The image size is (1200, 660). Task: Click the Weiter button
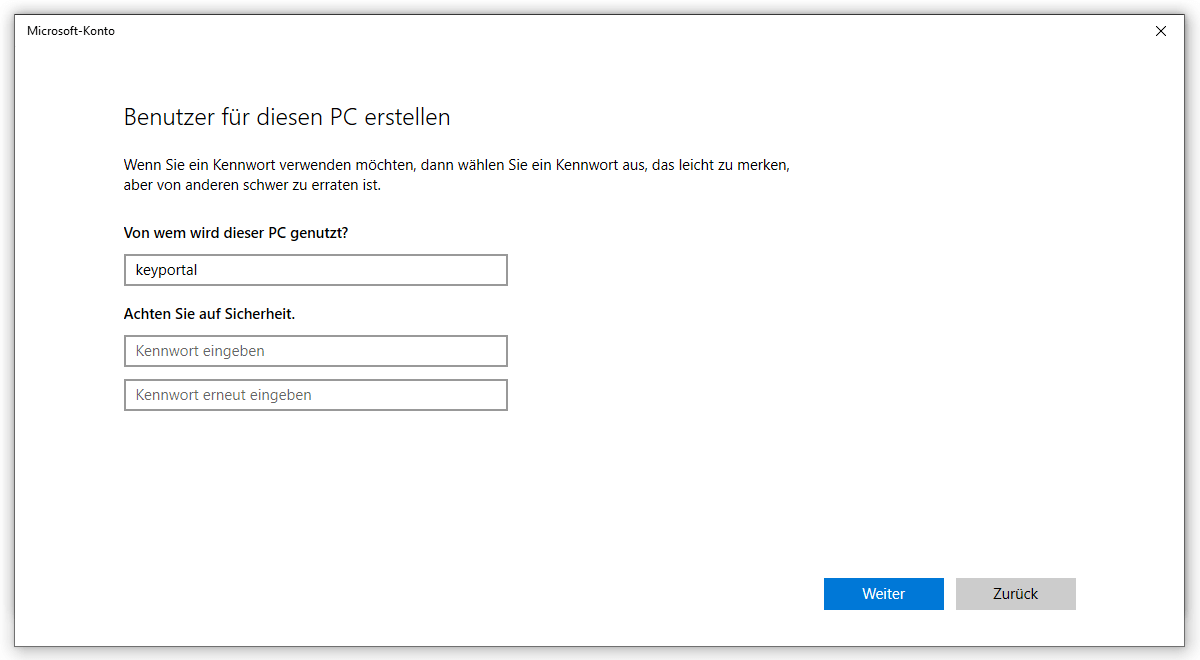[x=884, y=594]
